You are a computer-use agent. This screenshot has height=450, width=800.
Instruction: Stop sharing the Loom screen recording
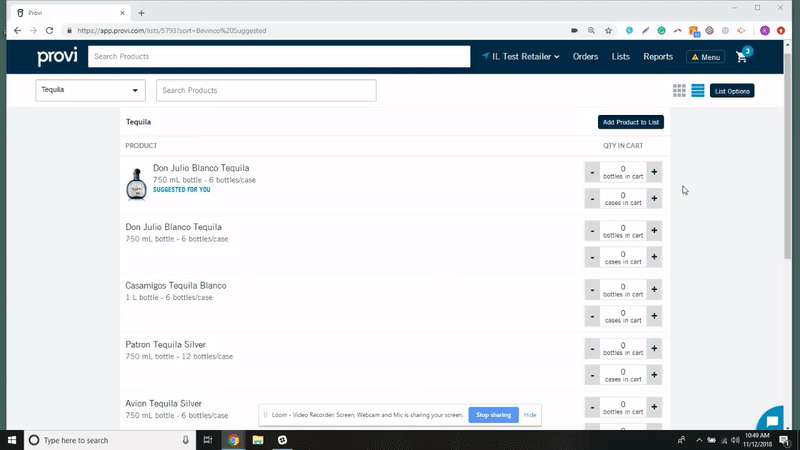pyautogui.click(x=493, y=415)
